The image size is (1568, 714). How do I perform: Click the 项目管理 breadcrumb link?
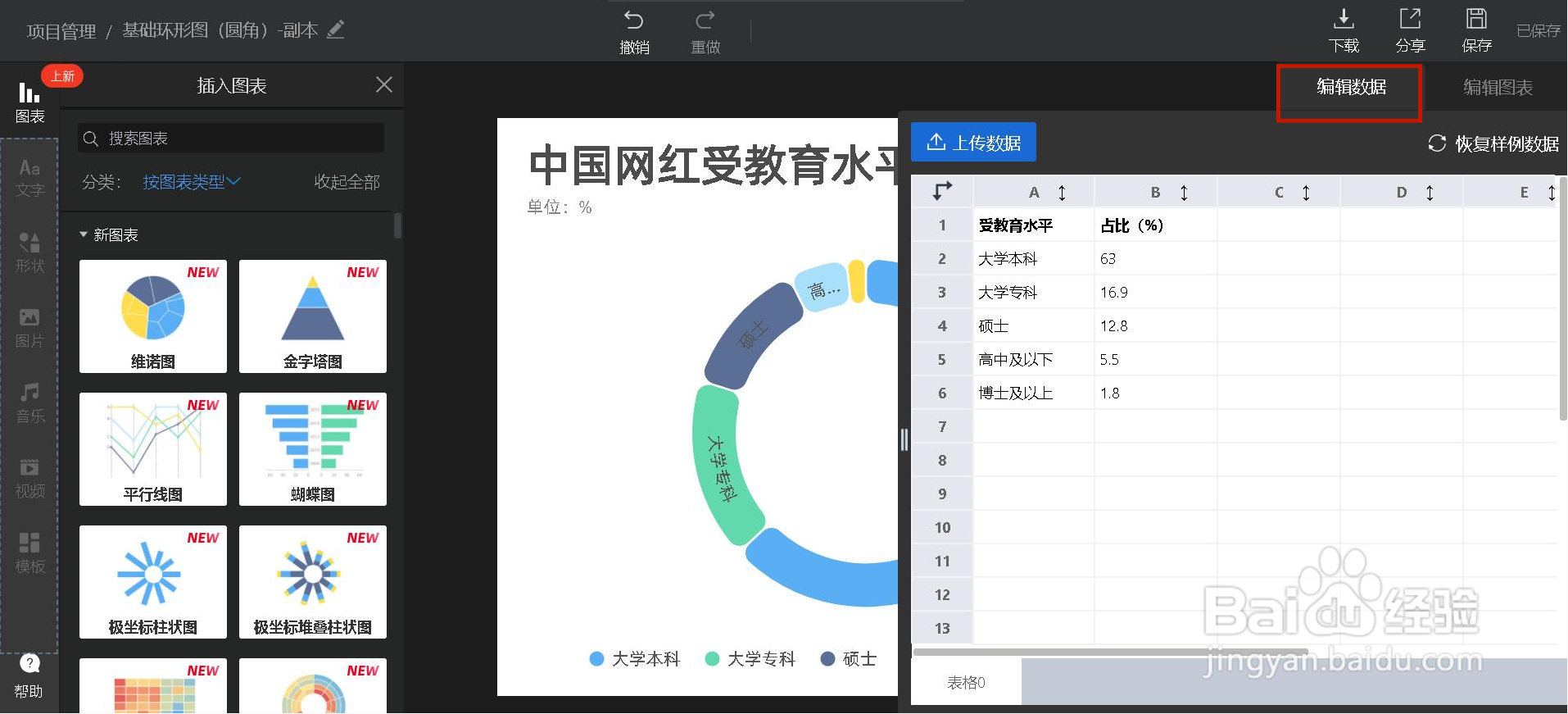(61, 31)
